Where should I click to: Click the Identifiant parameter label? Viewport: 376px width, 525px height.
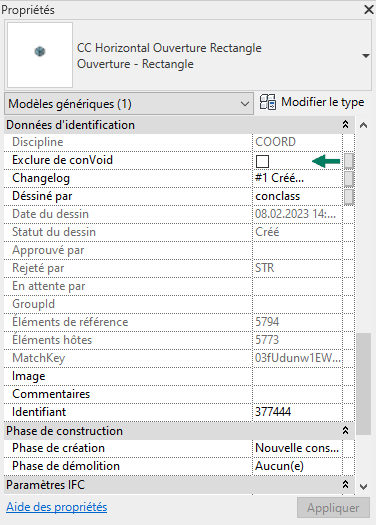click(39, 412)
